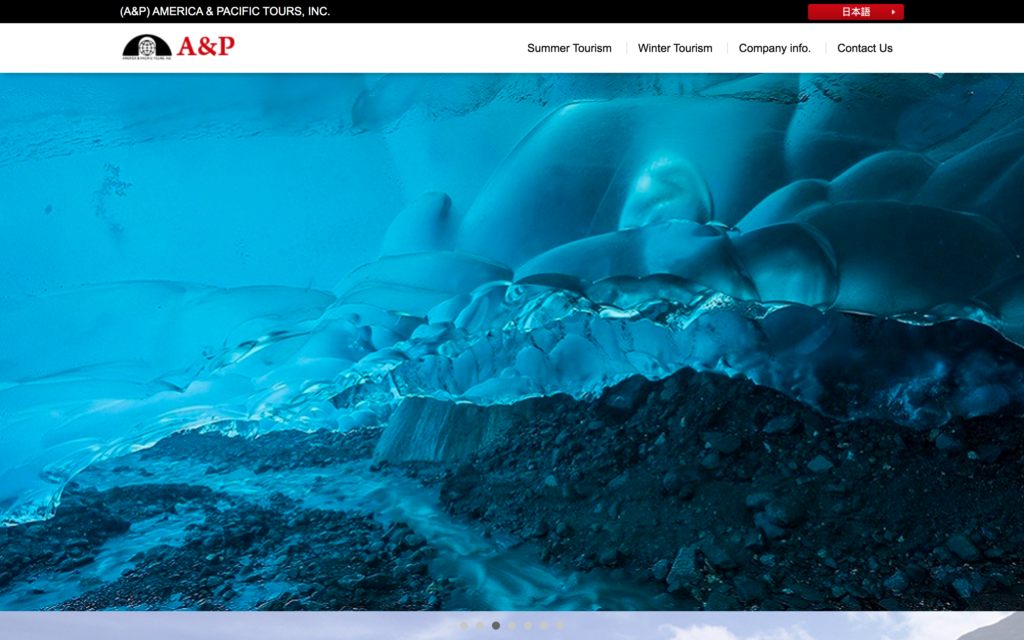The width and height of the screenshot is (1024, 640).
Task: Click the red A&P logo text
Action: tap(206, 46)
